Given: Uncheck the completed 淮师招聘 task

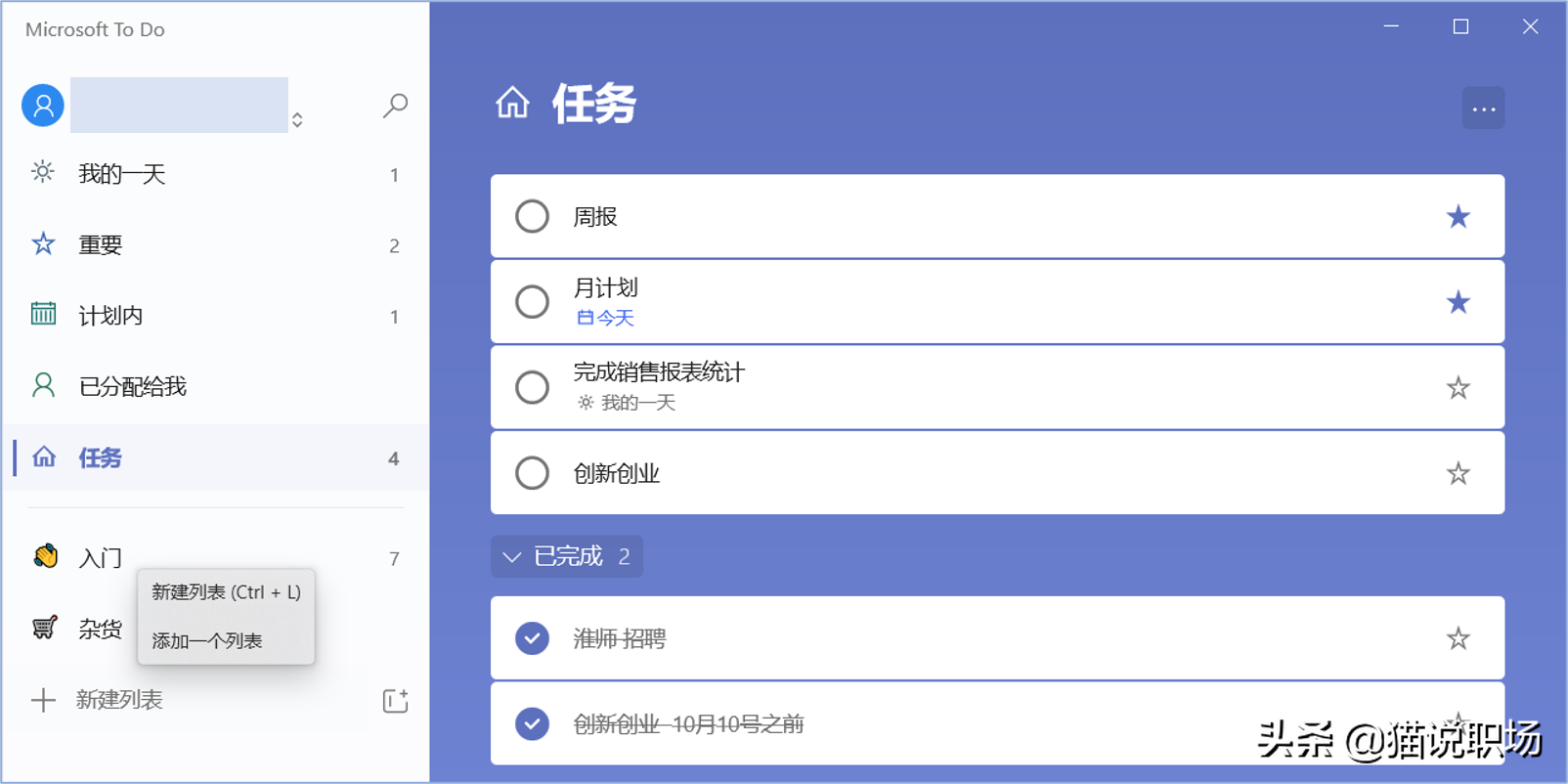Looking at the screenshot, I should coord(532,639).
